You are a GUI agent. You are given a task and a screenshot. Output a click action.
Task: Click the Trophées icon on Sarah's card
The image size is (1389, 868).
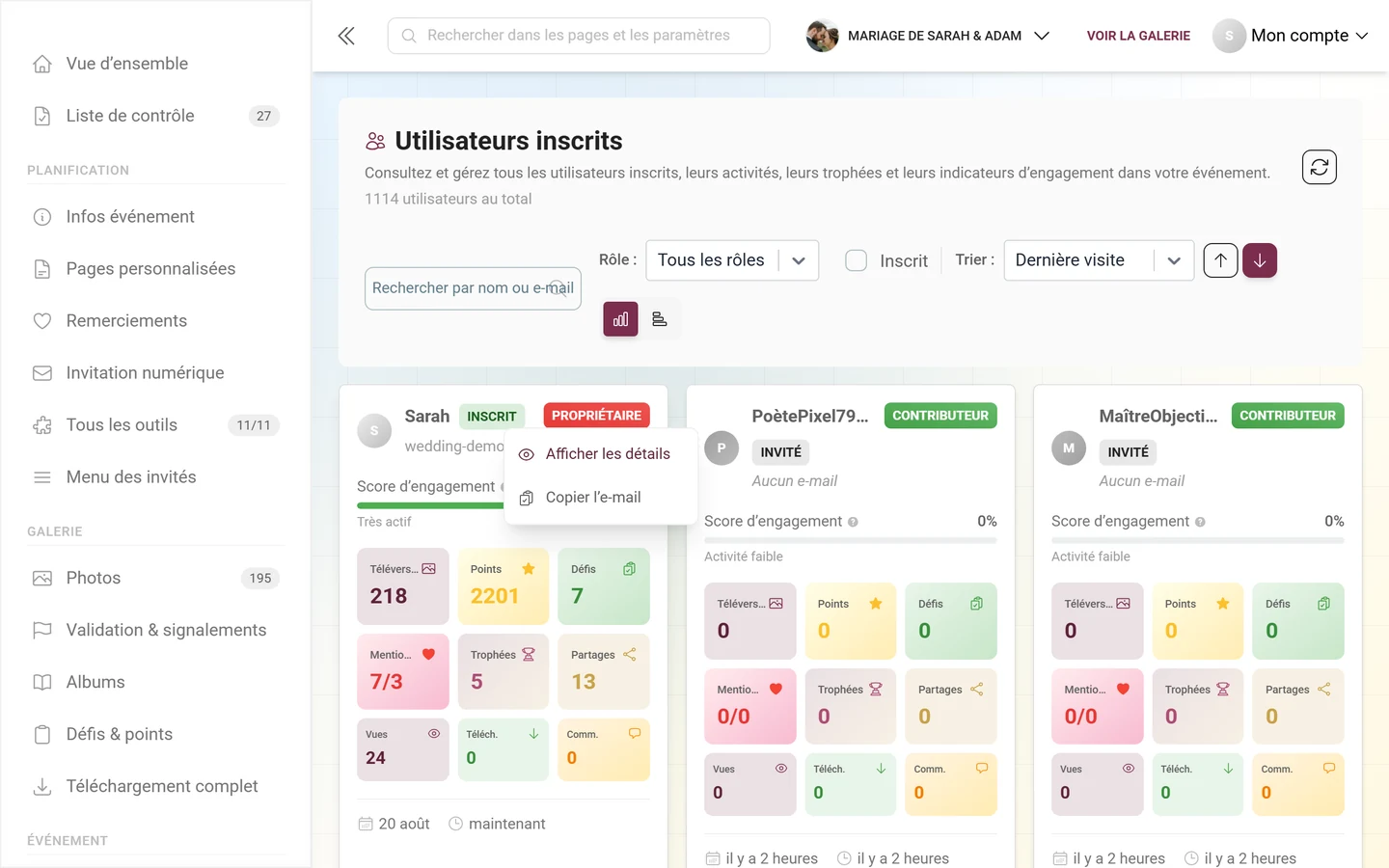coord(529,654)
